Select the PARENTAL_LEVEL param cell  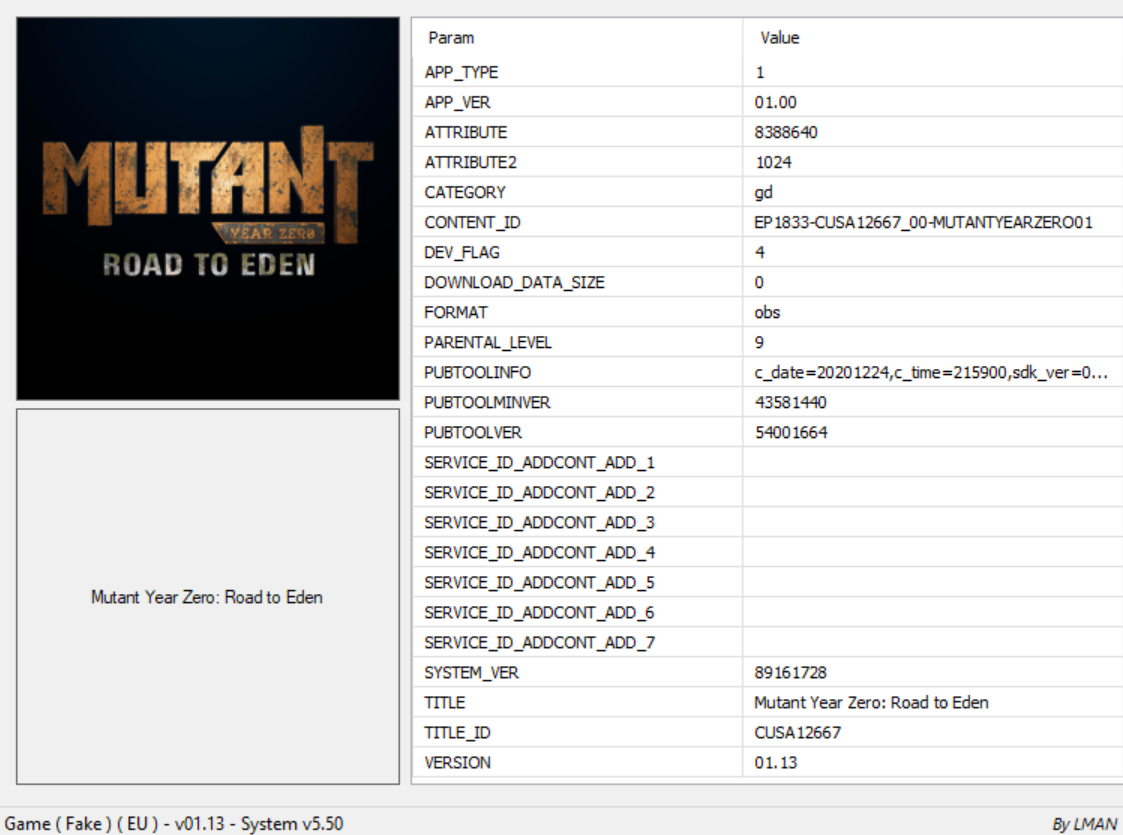577,343
